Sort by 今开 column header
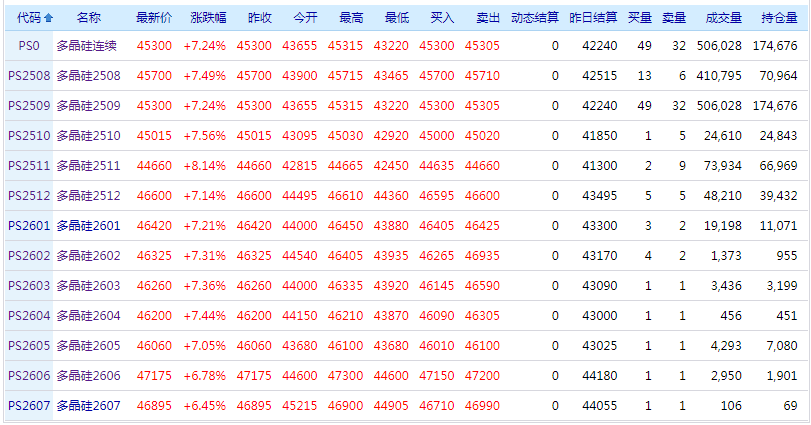 coord(305,18)
